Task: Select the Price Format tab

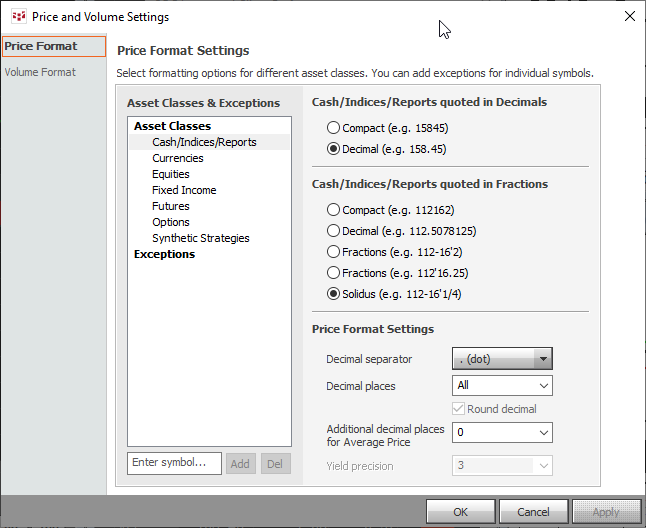Action: point(41,46)
